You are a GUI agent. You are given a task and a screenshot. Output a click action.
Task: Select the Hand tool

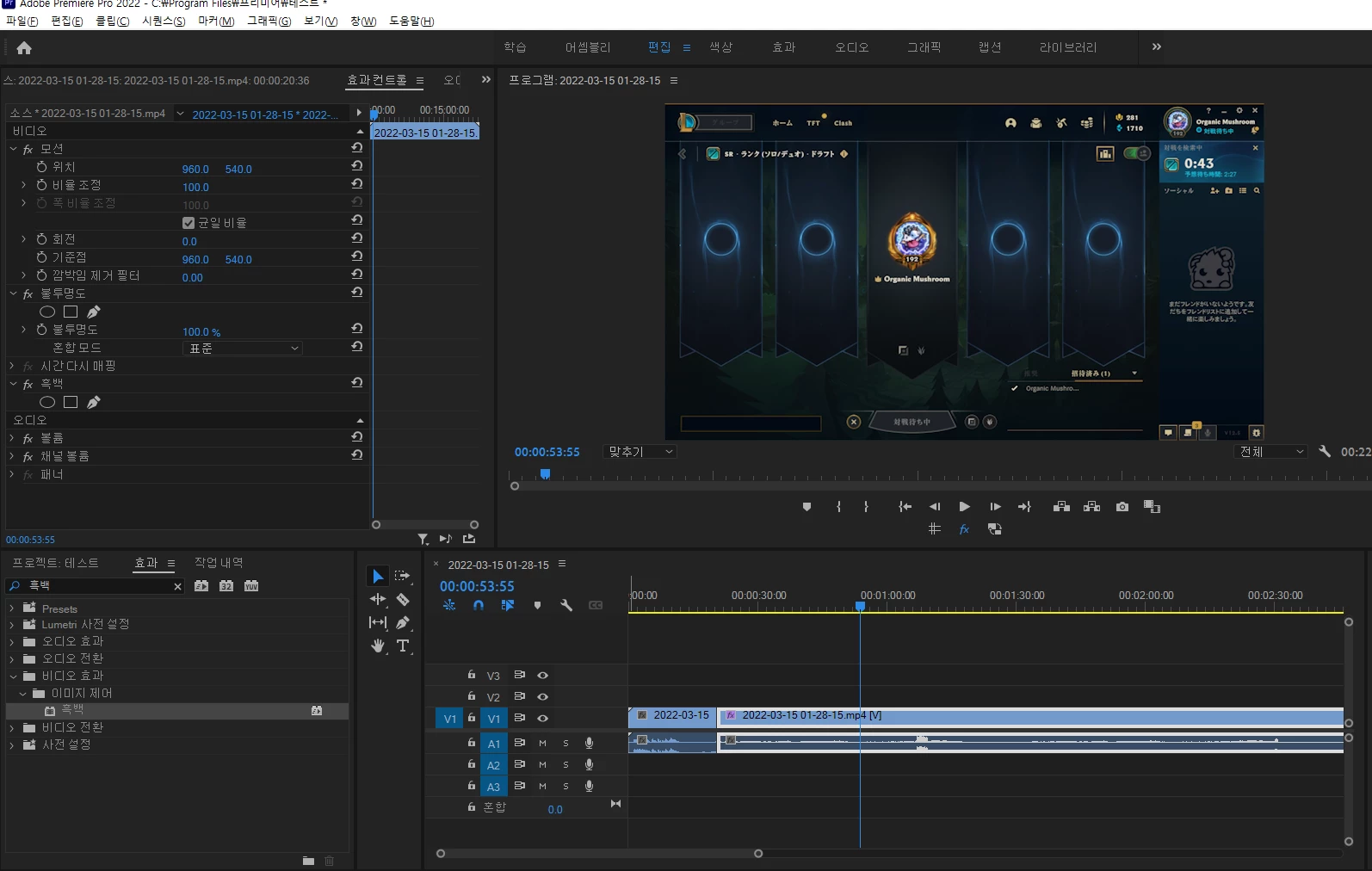378,646
